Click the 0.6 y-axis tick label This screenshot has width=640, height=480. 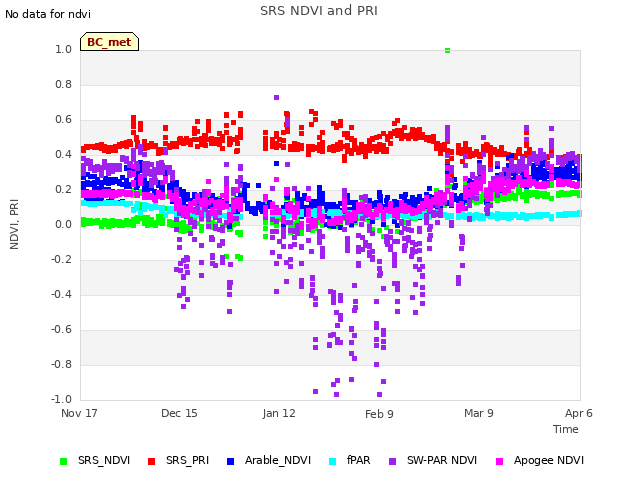point(64,120)
